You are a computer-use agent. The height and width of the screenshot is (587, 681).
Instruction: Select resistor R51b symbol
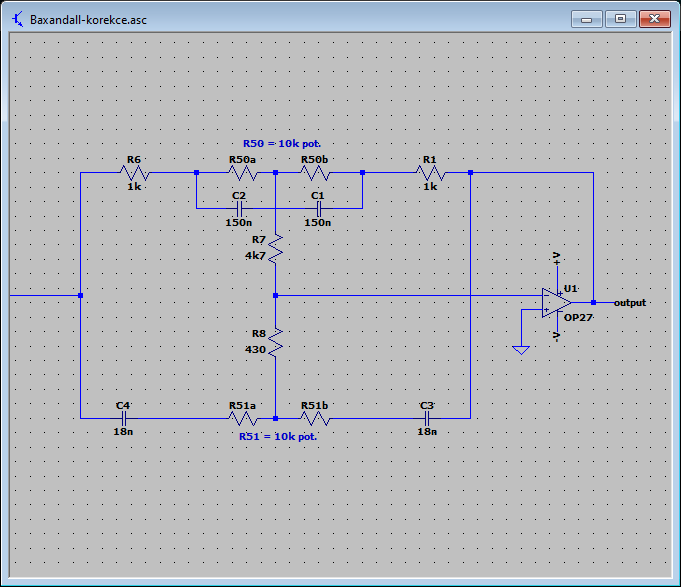click(315, 419)
